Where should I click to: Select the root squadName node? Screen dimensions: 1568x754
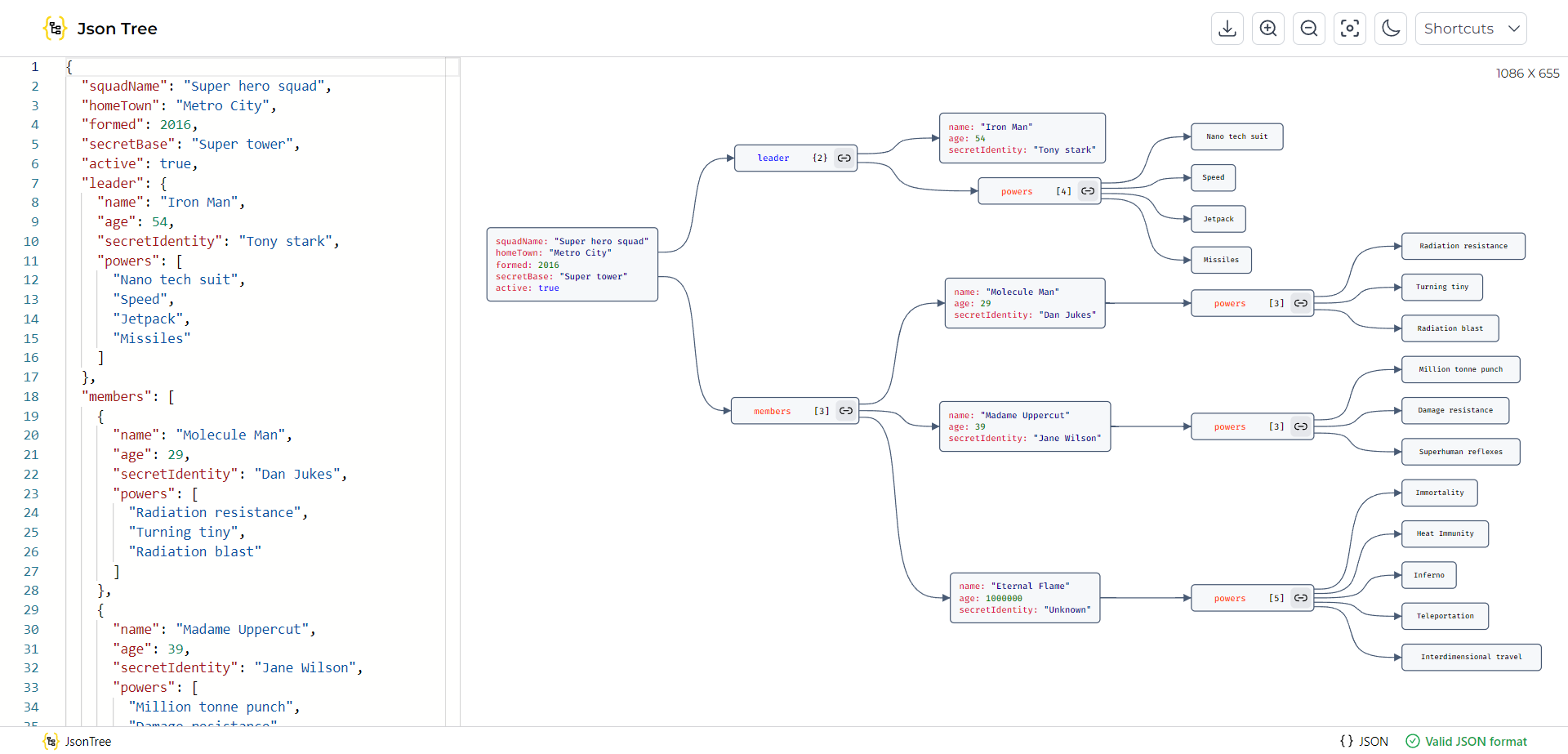[x=572, y=265]
